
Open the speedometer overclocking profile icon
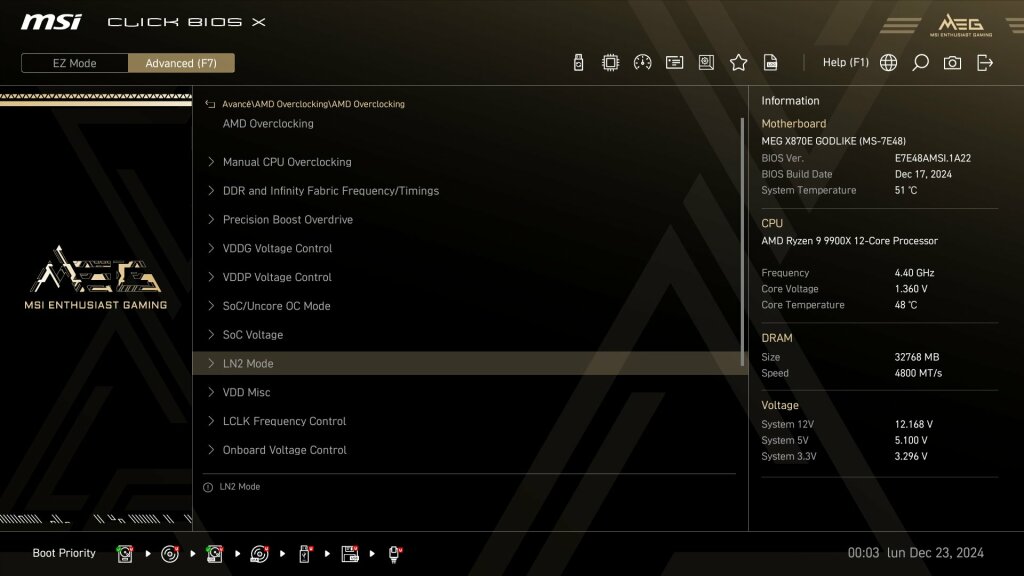(x=643, y=63)
